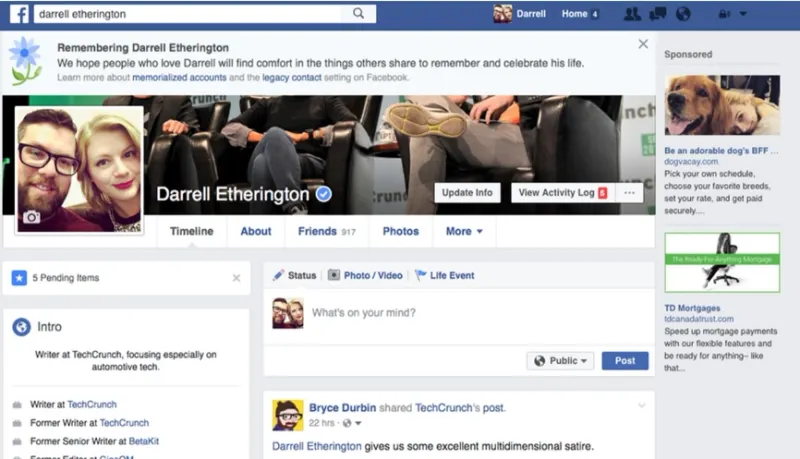Viewport: 800px width, 459px height.
Task: Select the Photo / Video composer tab
Action: 365,275
